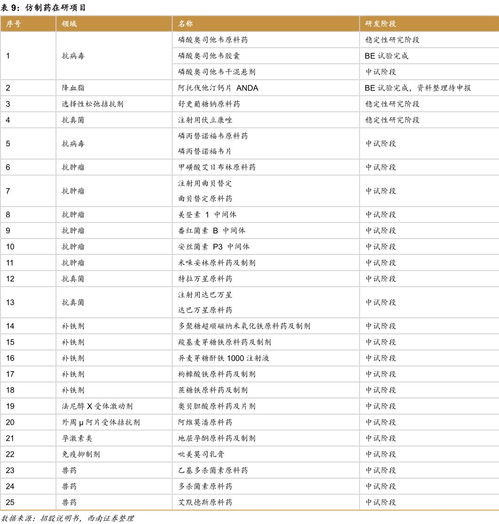Click the 数据来源 footer note
The width and height of the screenshot is (499, 524).
pos(67,518)
